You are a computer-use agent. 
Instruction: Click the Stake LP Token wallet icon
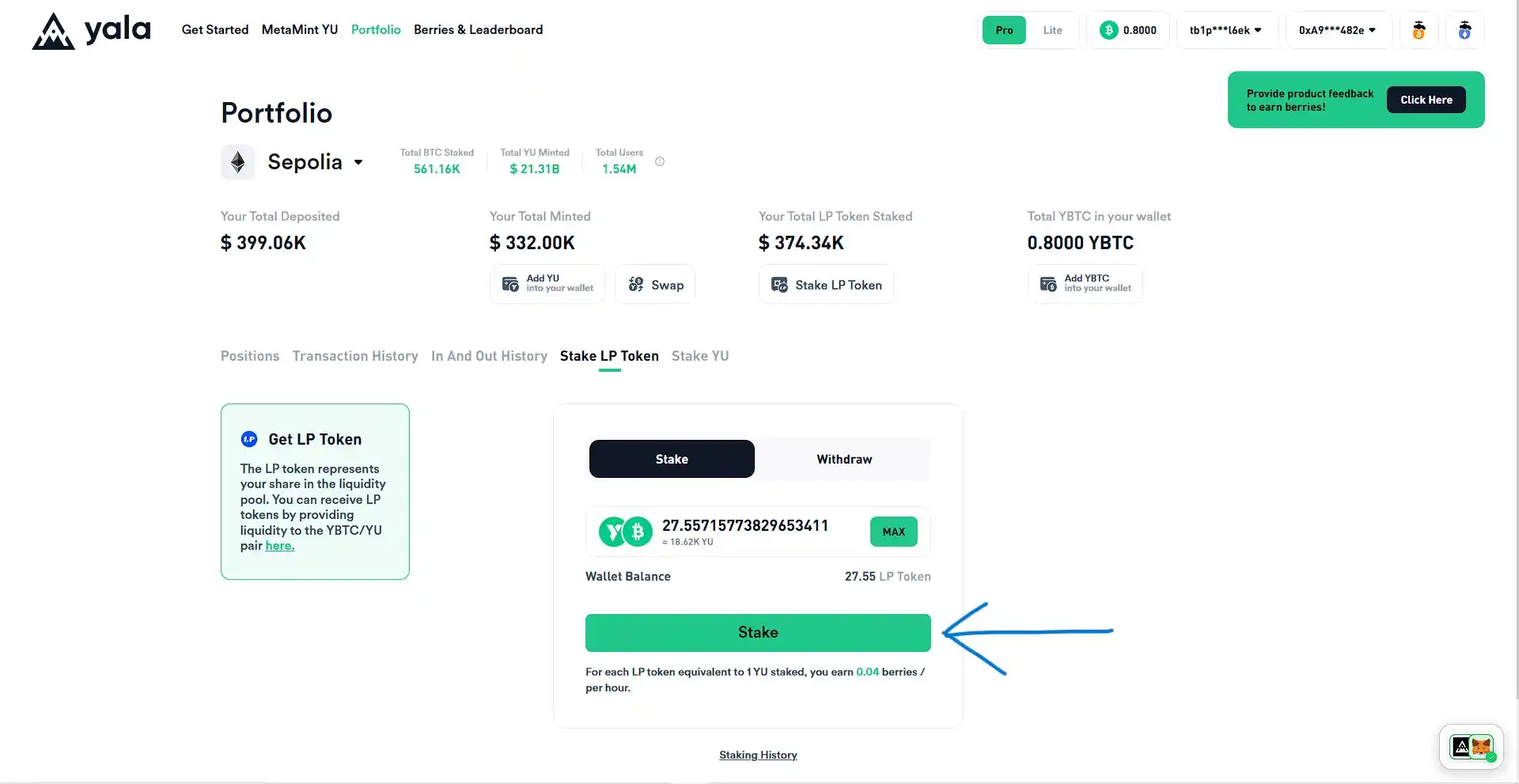(x=779, y=285)
